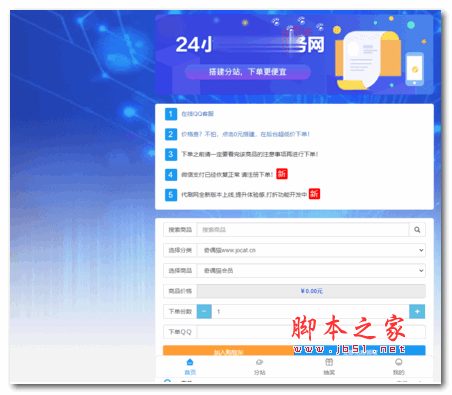Click the document illustration in the banner
The width and height of the screenshot is (452, 395).
368,60
